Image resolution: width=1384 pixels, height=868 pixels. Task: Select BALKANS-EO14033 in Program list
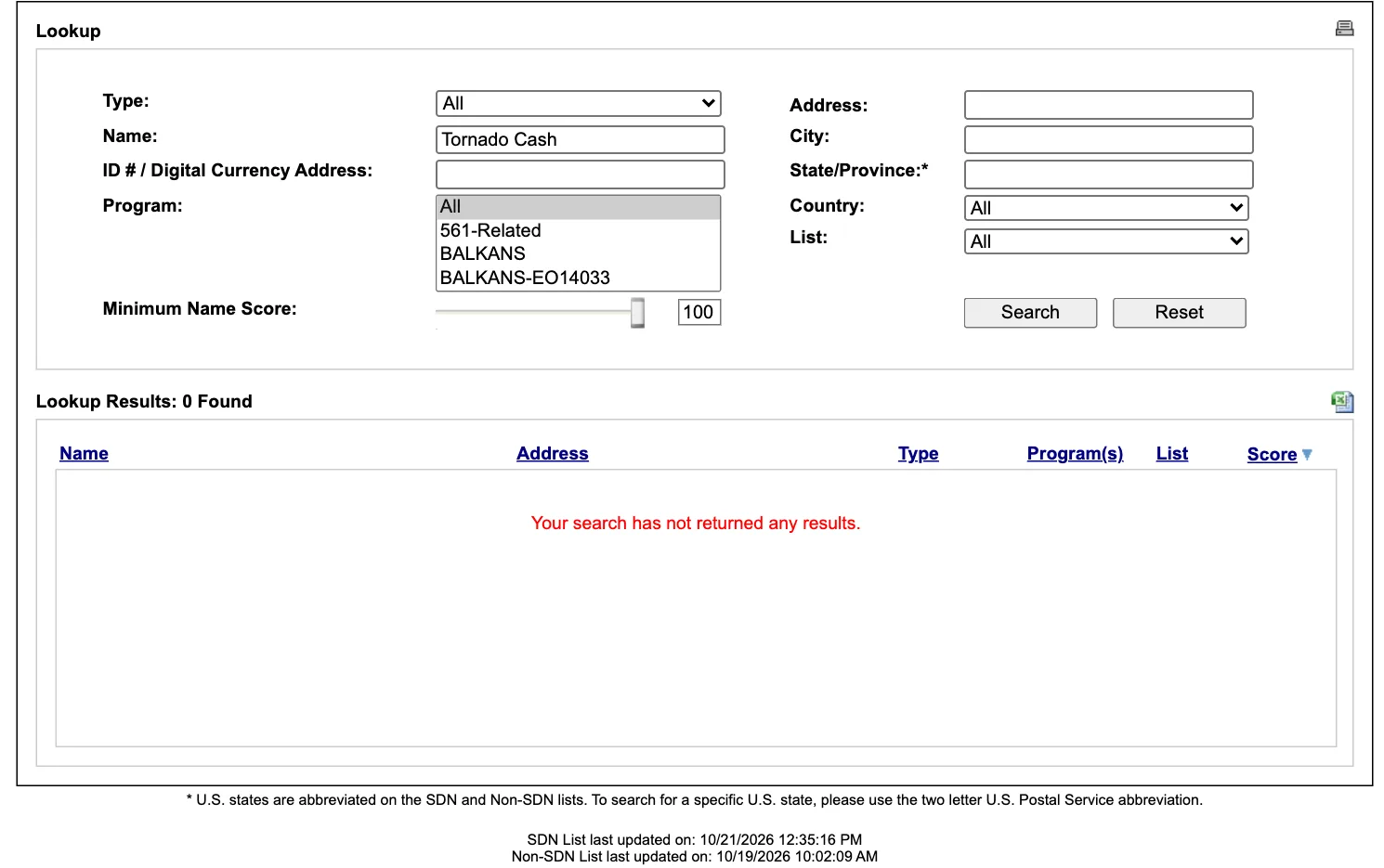pos(578,278)
